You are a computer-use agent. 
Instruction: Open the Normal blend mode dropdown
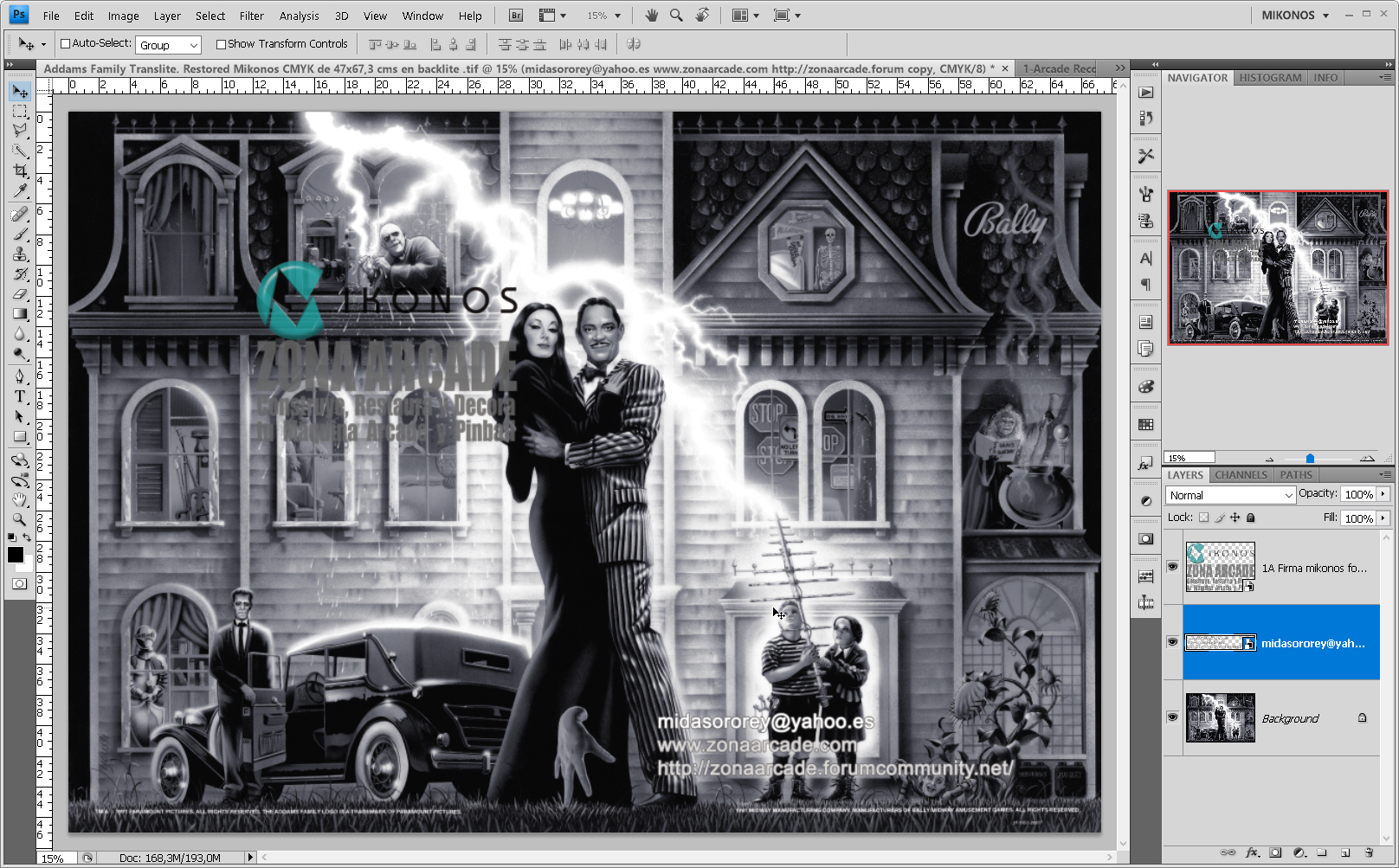[1229, 495]
